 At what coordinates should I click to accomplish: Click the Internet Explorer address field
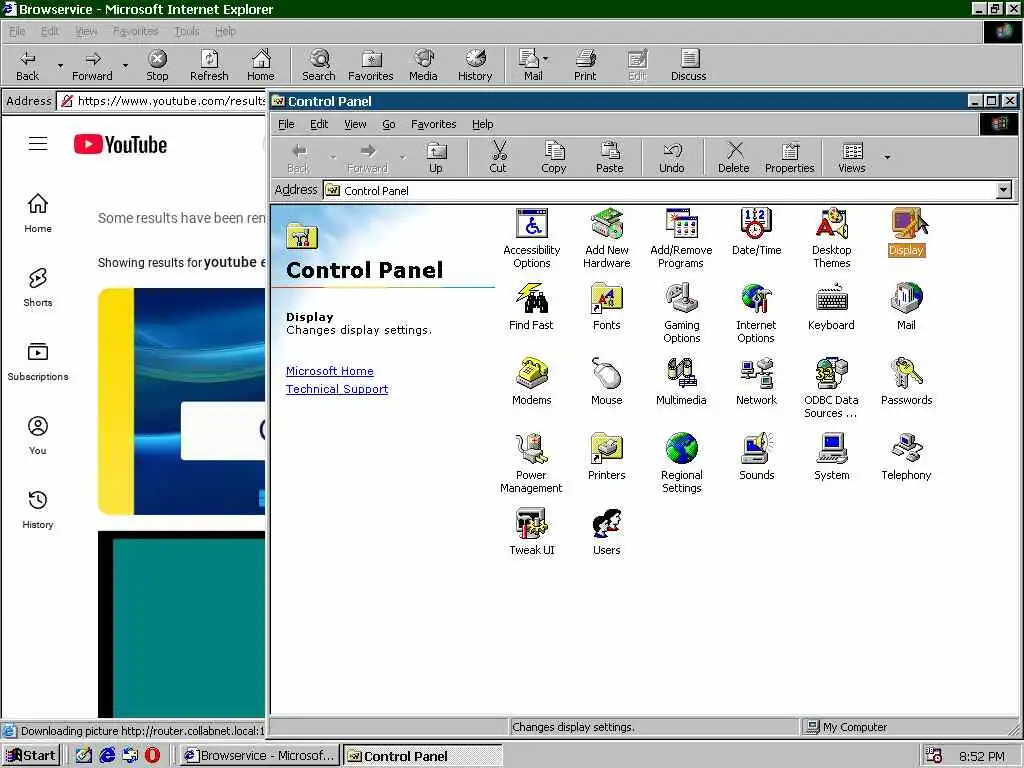click(x=163, y=101)
